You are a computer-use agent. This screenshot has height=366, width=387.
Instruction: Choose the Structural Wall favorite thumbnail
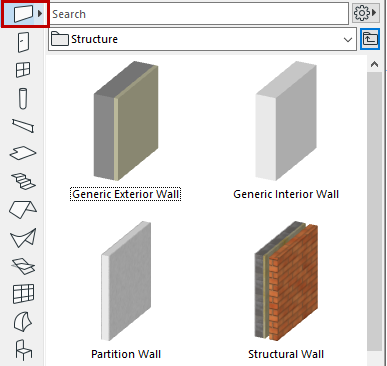[x=286, y=281]
